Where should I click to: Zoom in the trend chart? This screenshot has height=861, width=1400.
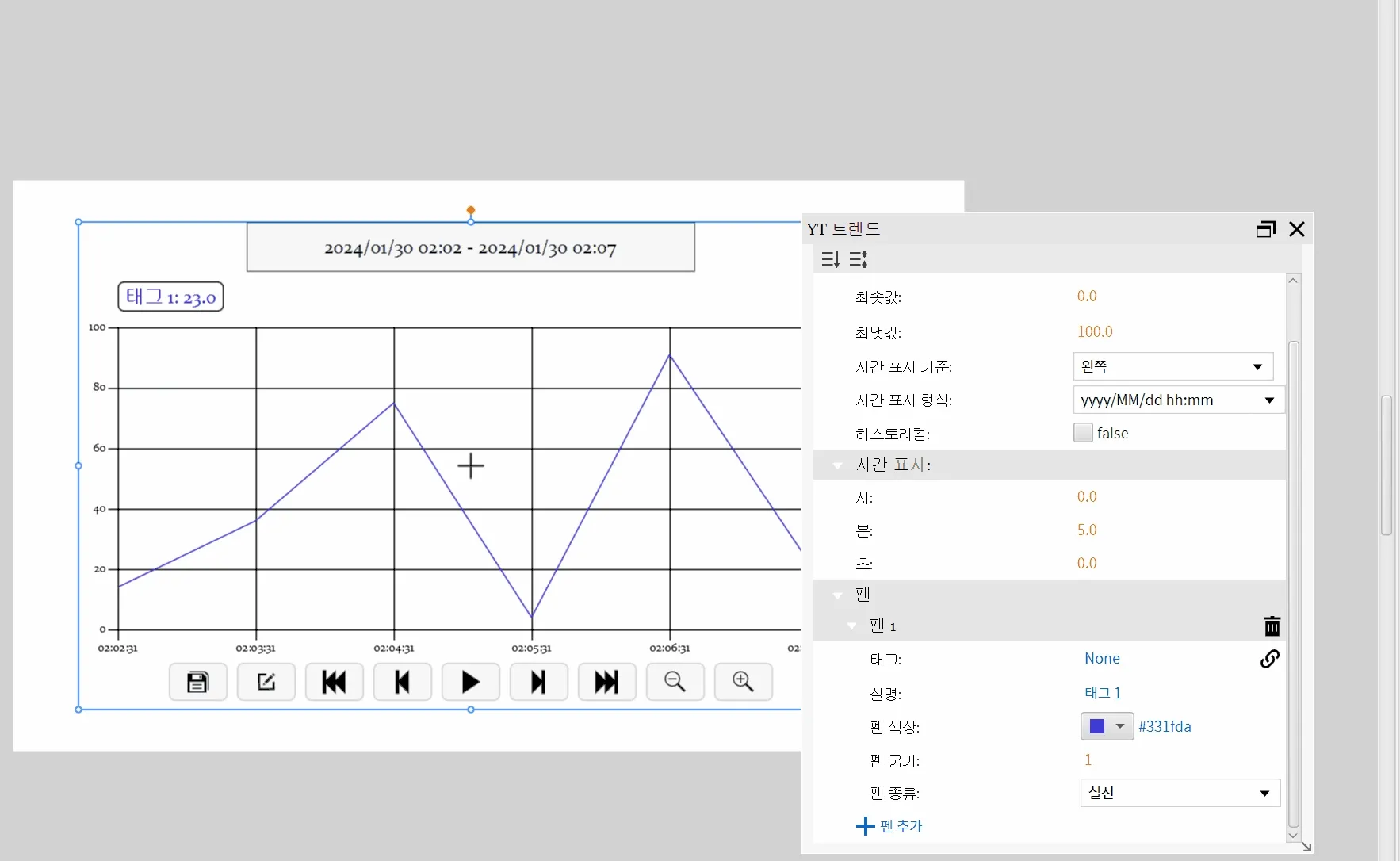pyautogui.click(x=744, y=682)
